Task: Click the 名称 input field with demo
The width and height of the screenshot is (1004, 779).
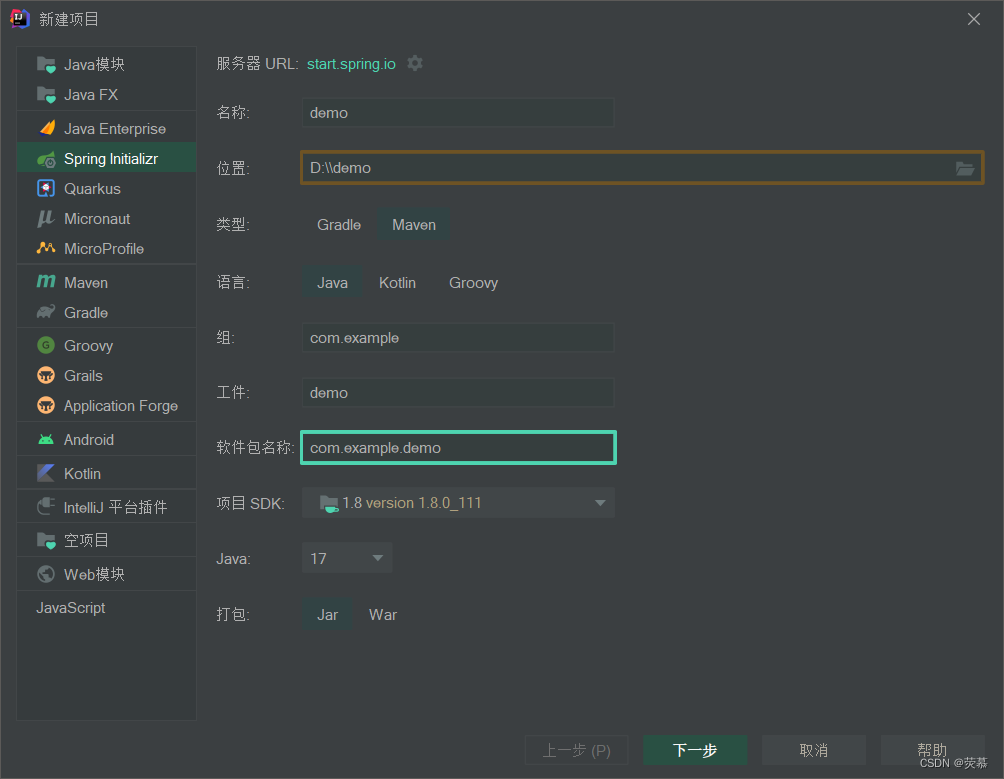Action: tap(458, 113)
